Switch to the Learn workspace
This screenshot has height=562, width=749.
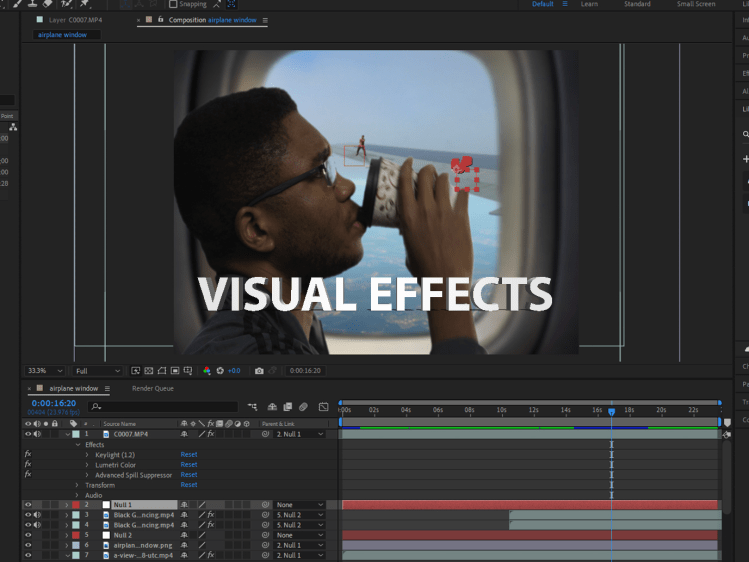[x=589, y=4]
